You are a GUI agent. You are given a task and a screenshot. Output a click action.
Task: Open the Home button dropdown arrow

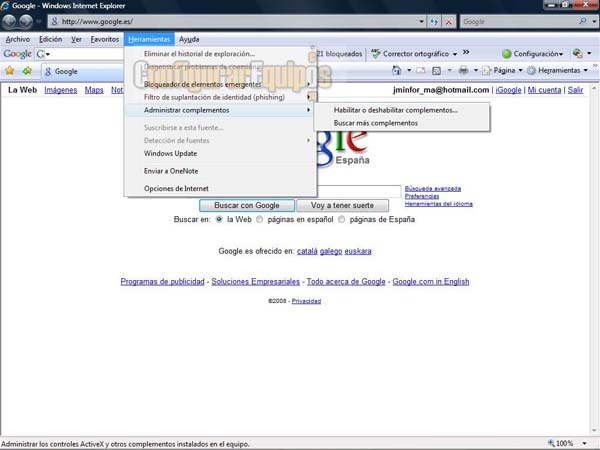409,70
